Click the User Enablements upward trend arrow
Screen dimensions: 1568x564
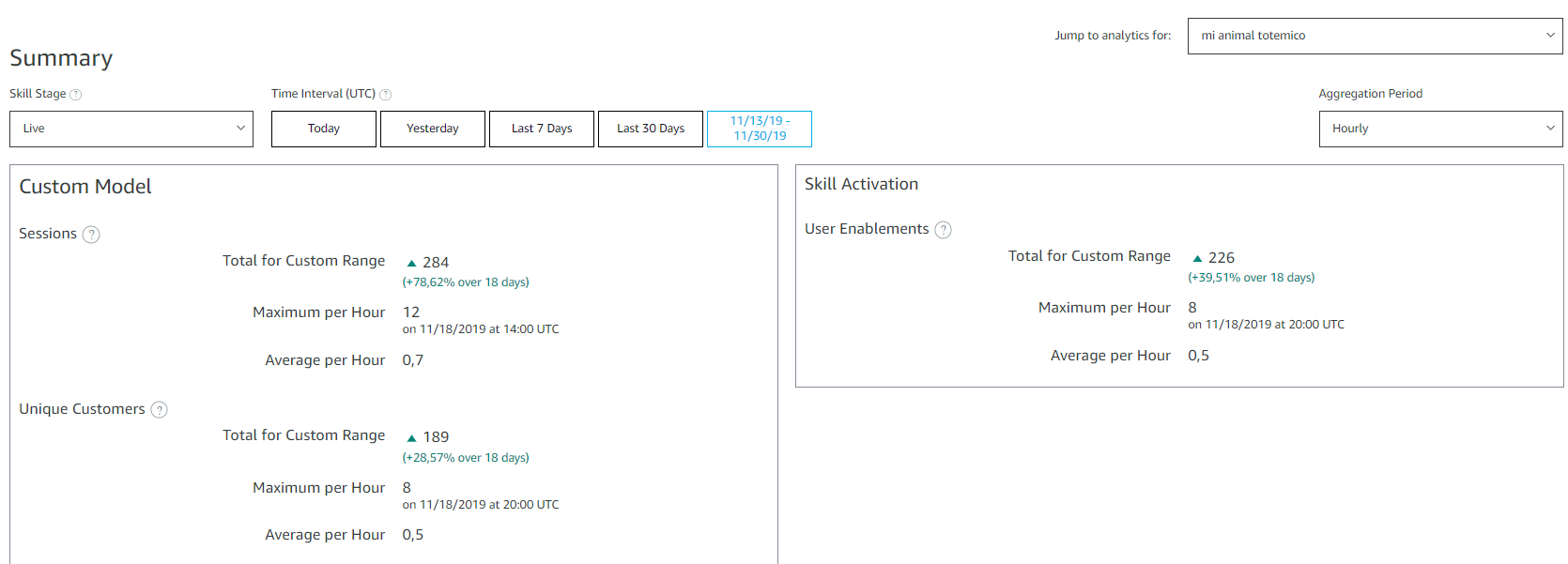(x=1197, y=259)
